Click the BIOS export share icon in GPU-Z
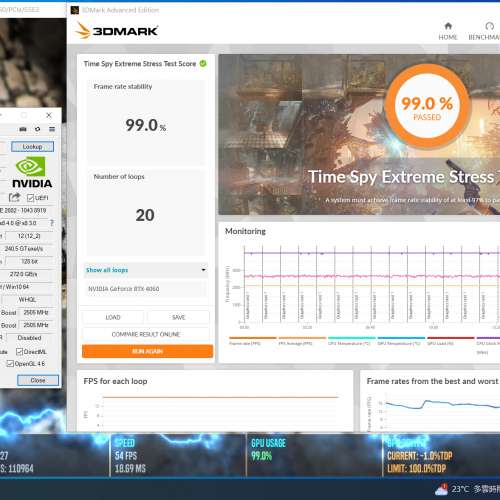 coord(14,197)
